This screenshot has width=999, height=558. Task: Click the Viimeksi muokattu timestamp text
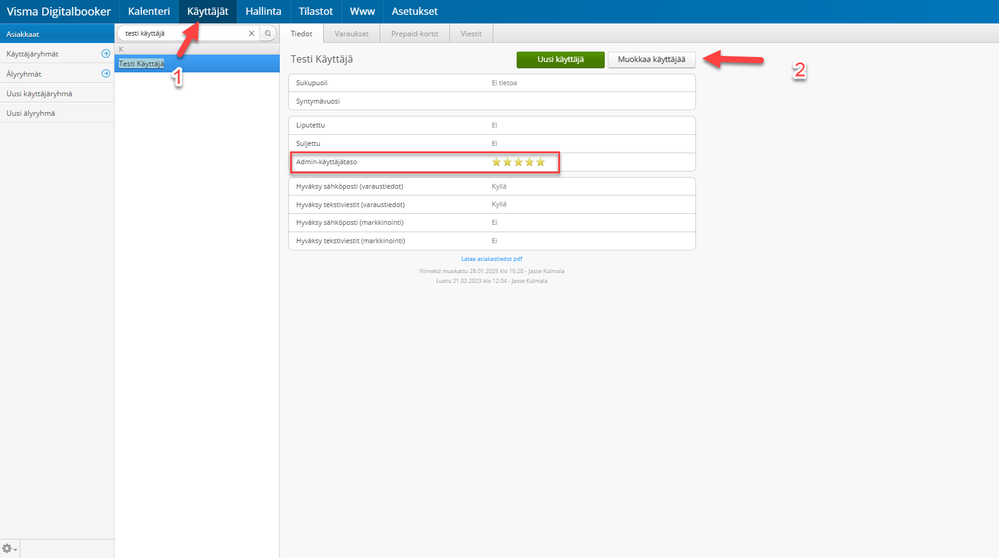[x=491, y=271]
